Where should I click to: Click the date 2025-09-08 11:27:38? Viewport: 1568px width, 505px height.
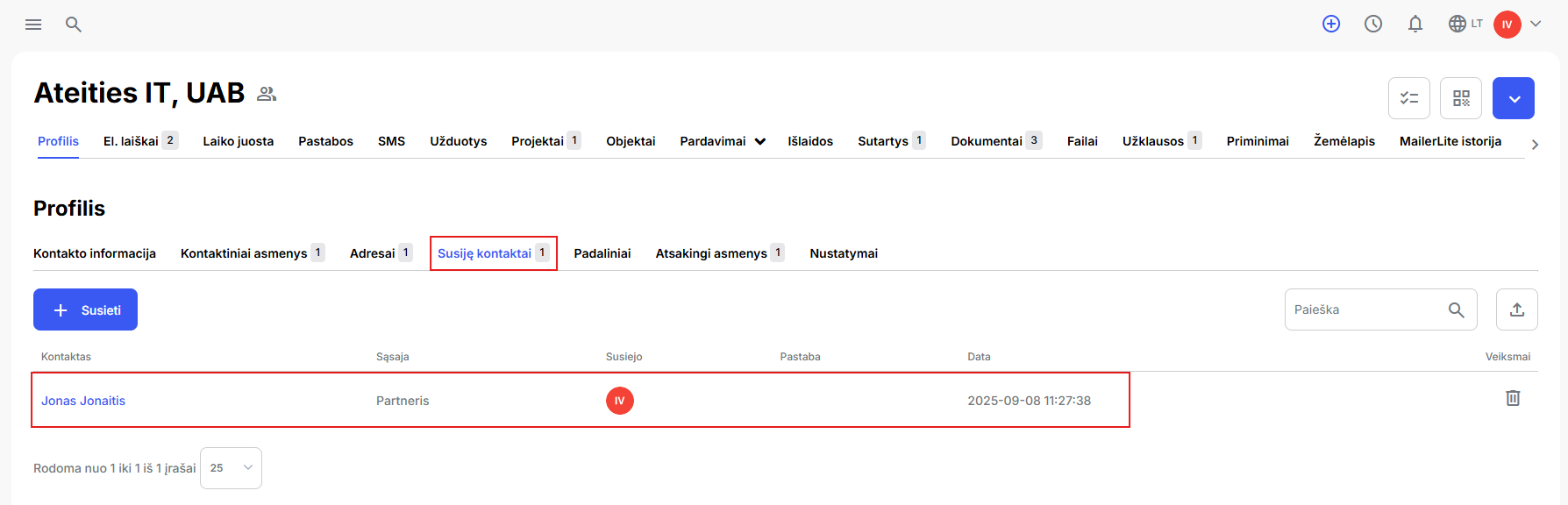(1029, 401)
